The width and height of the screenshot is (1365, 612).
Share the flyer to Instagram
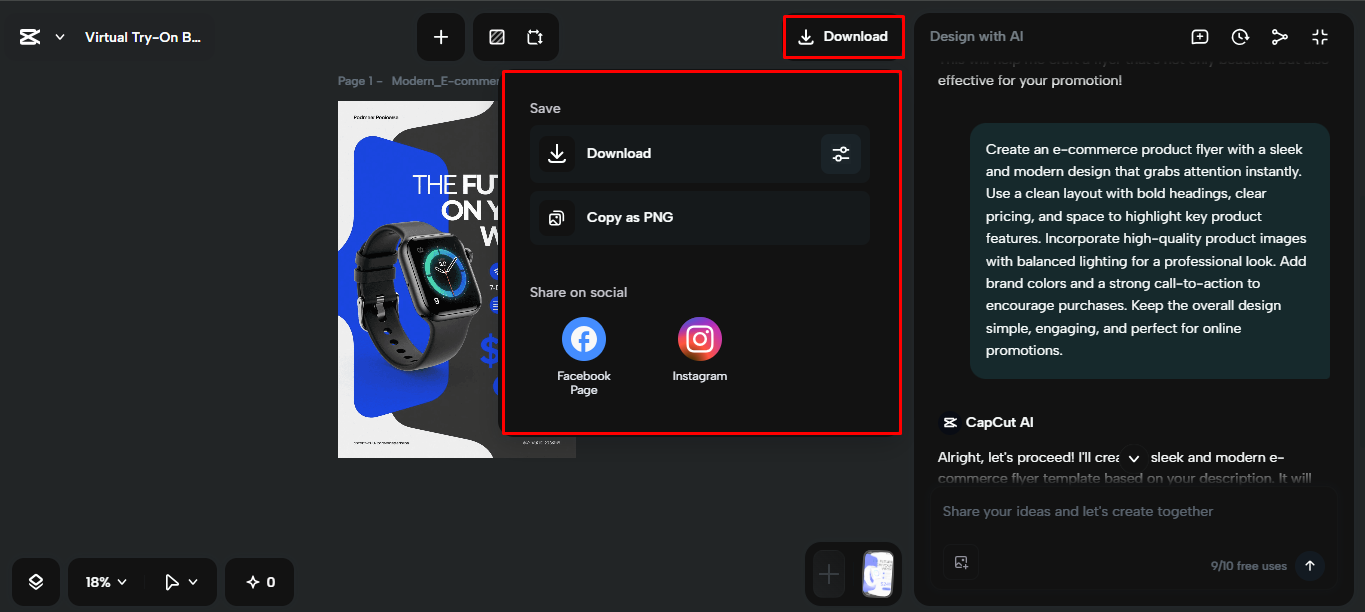point(699,338)
